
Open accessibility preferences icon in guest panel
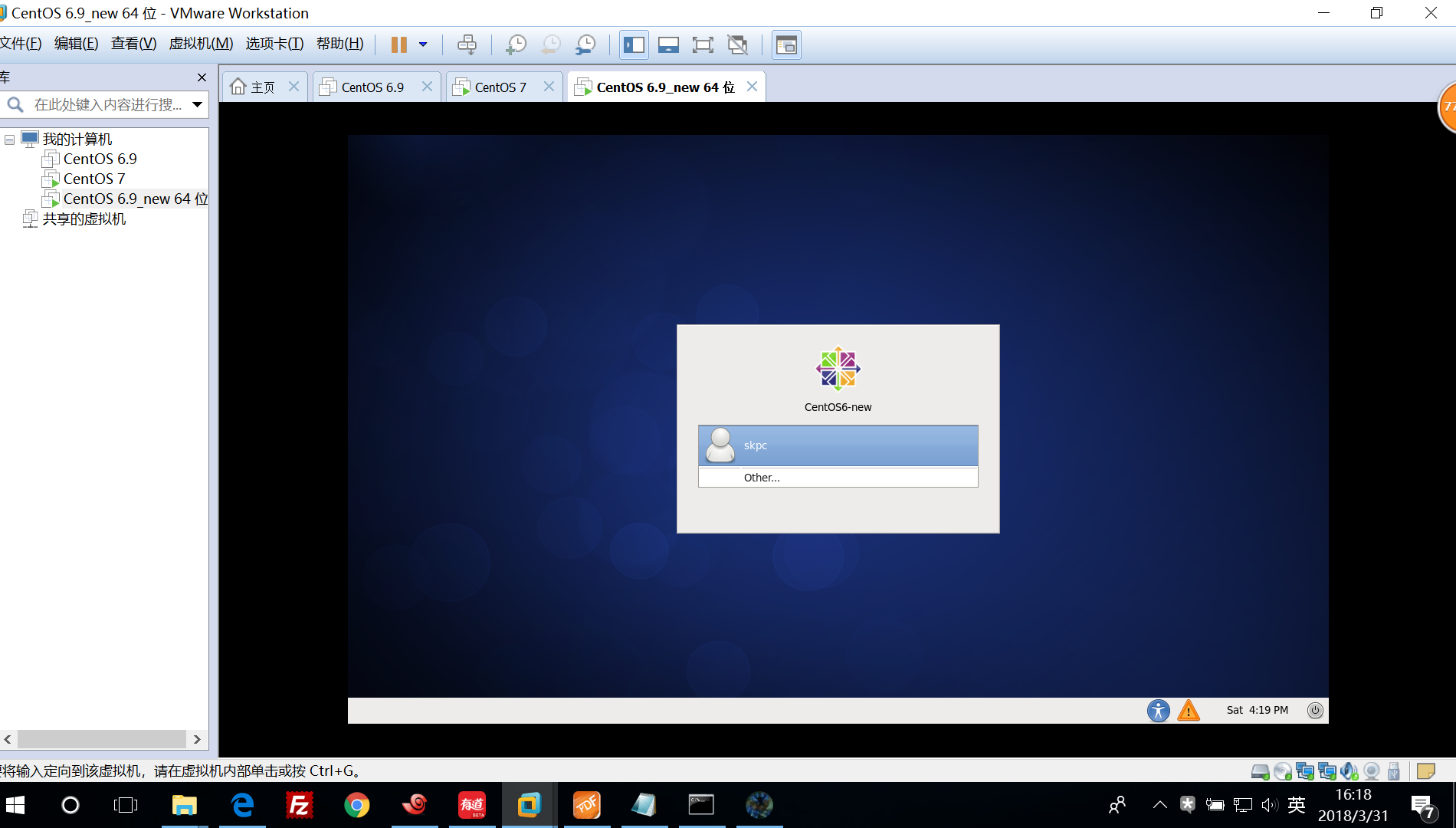click(x=1158, y=710)
